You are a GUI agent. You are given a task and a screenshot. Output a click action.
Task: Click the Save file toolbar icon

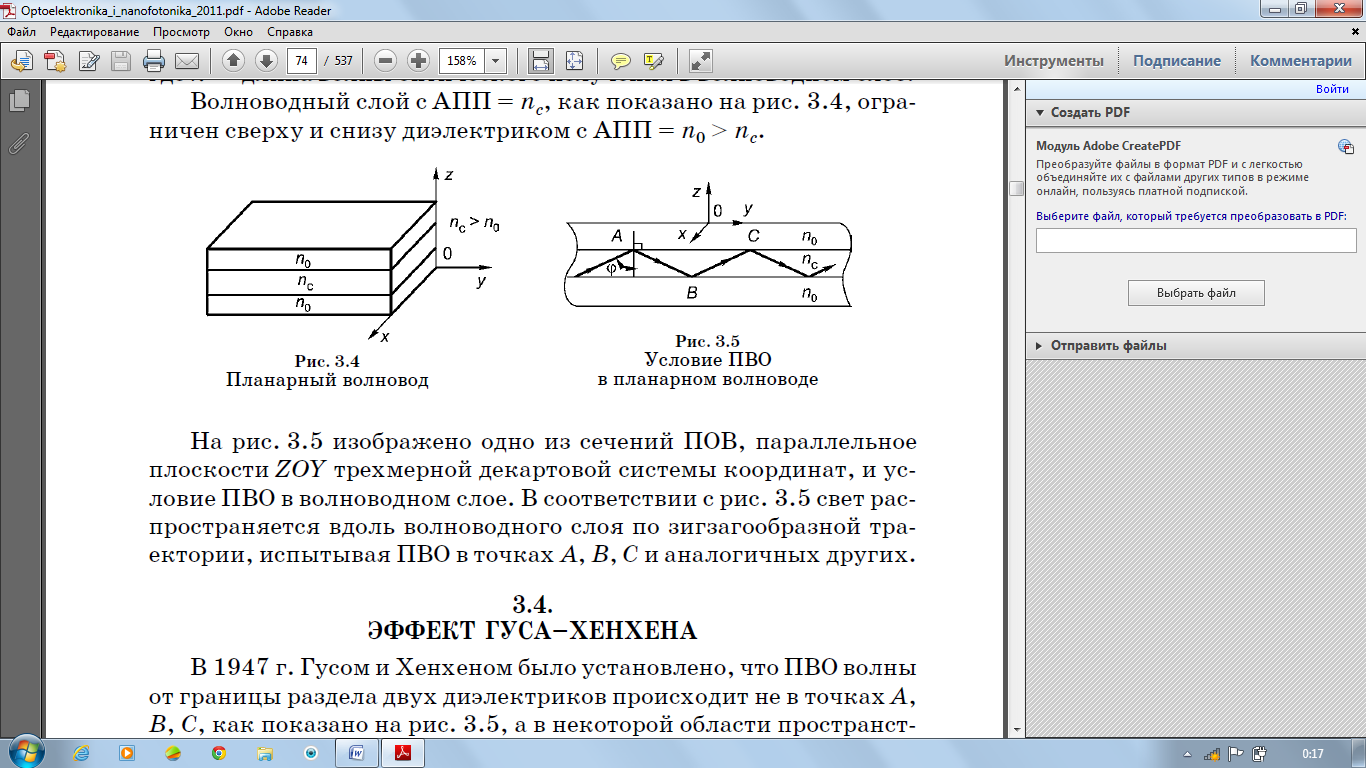tap(121, 60)
